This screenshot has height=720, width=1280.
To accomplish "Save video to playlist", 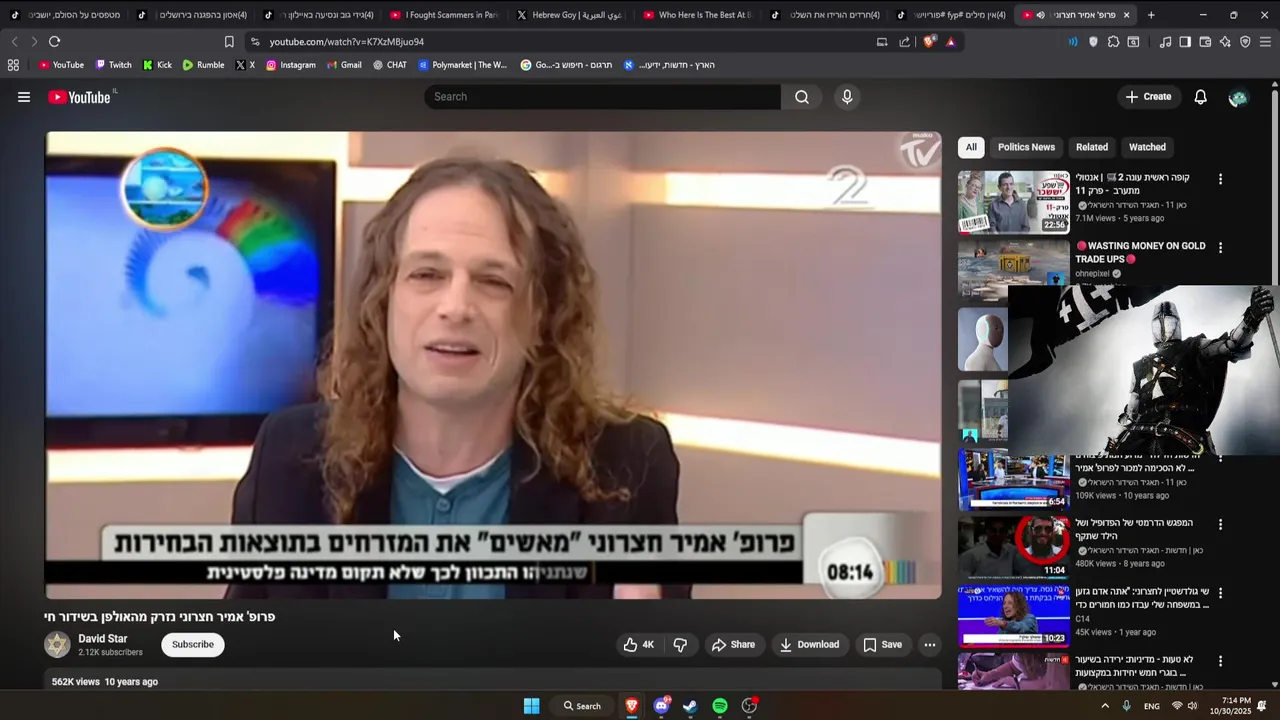I will pyautogui.click(x=883, y=645).
